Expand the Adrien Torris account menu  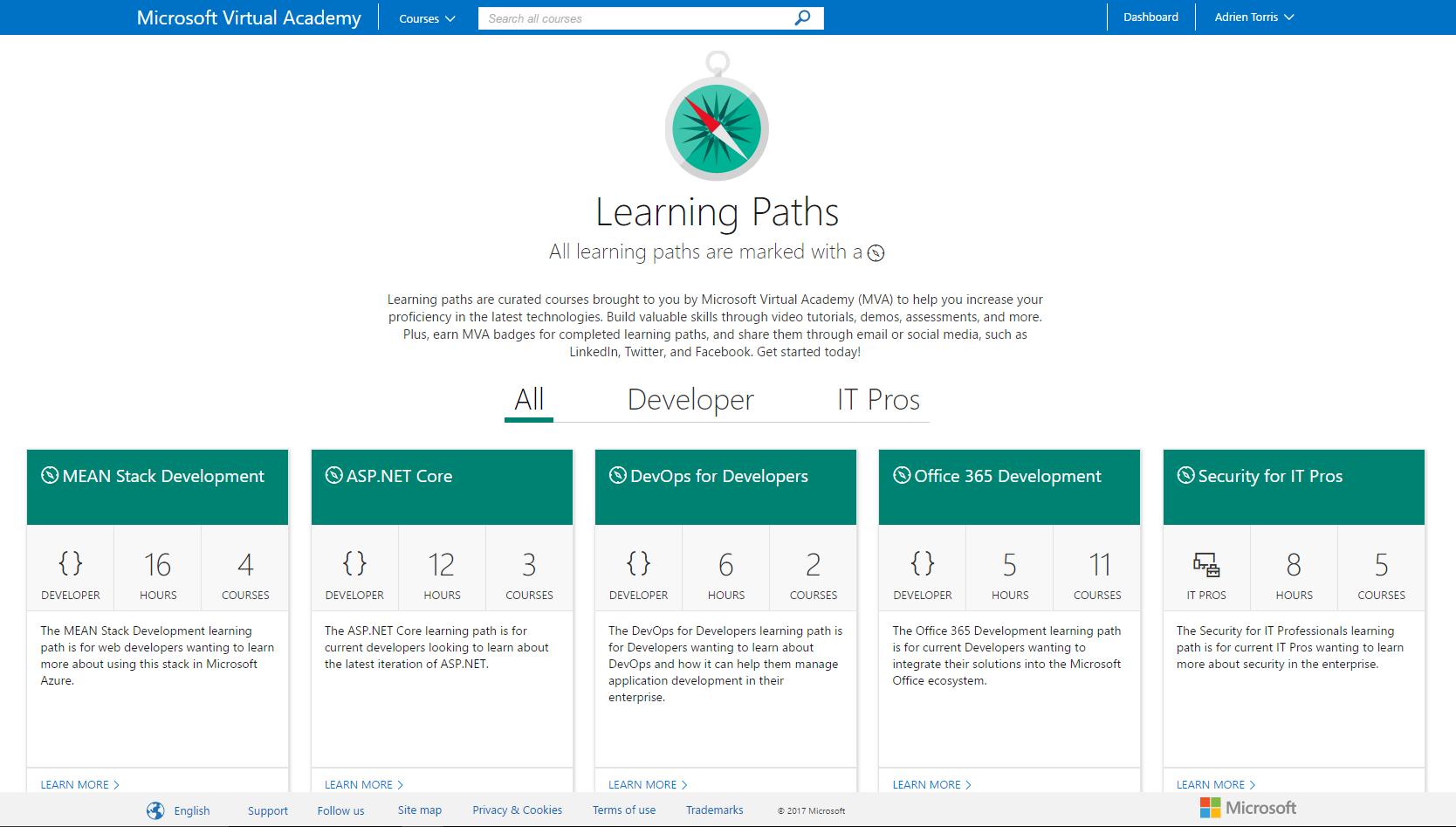[x=1253, y=17]
